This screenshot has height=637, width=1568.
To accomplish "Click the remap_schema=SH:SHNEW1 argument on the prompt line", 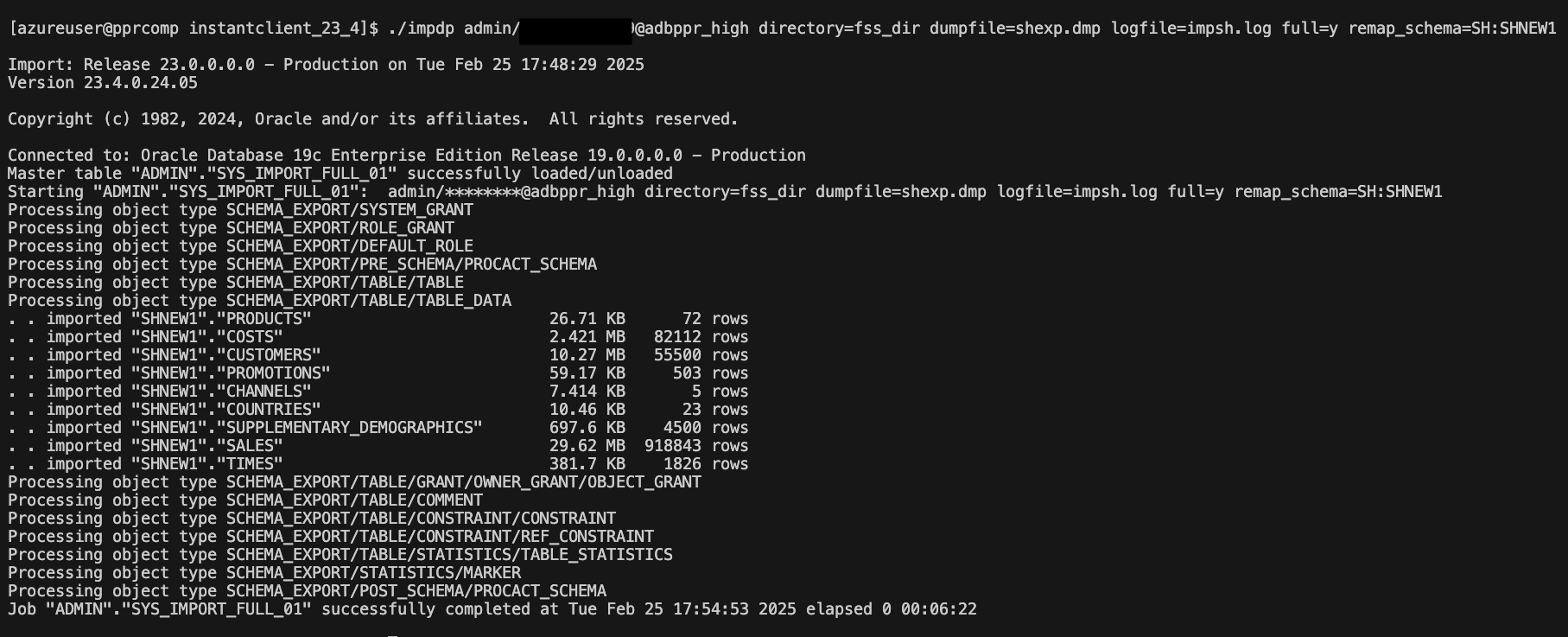I will [x=1451, y=29].
